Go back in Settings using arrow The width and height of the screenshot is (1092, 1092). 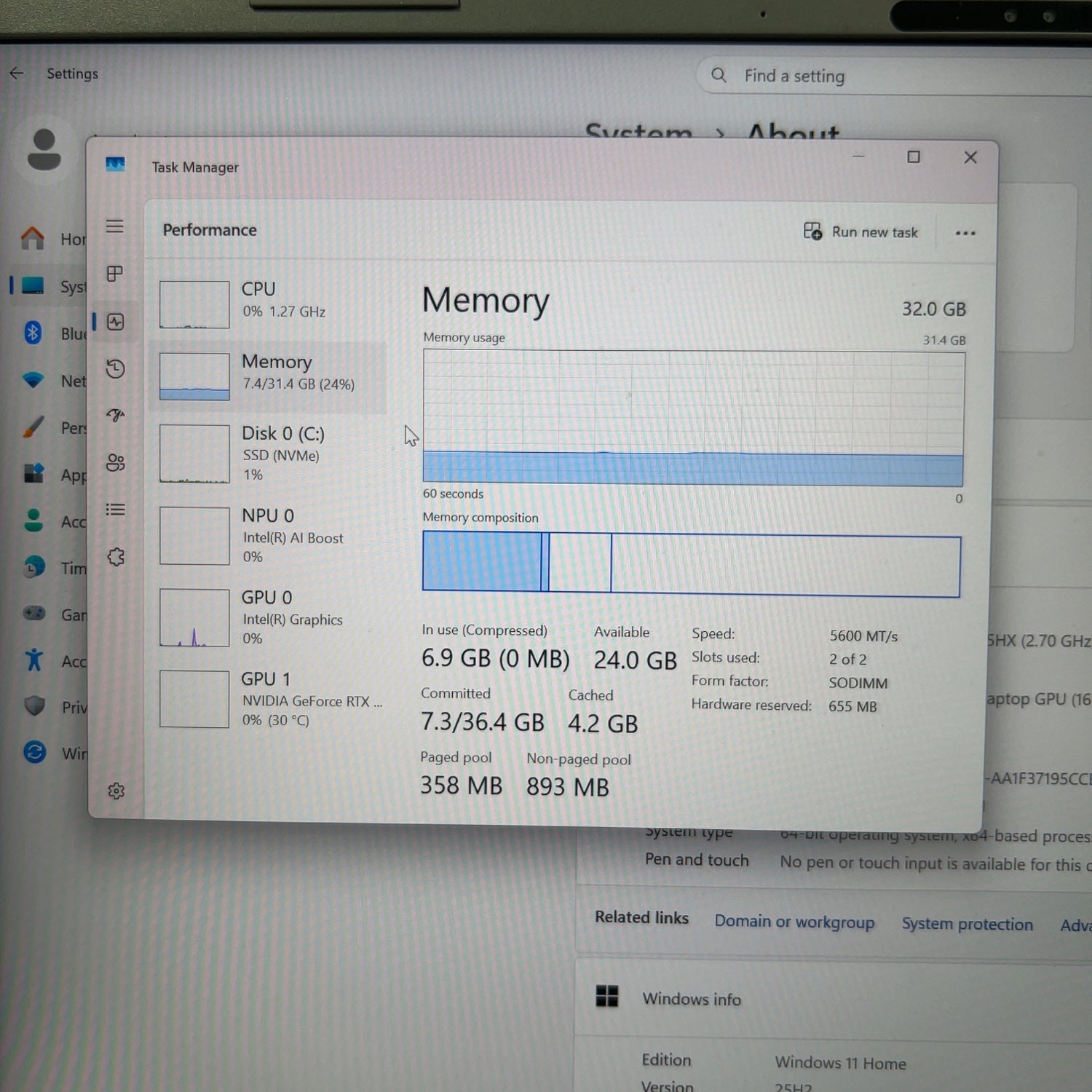[17, 73]
